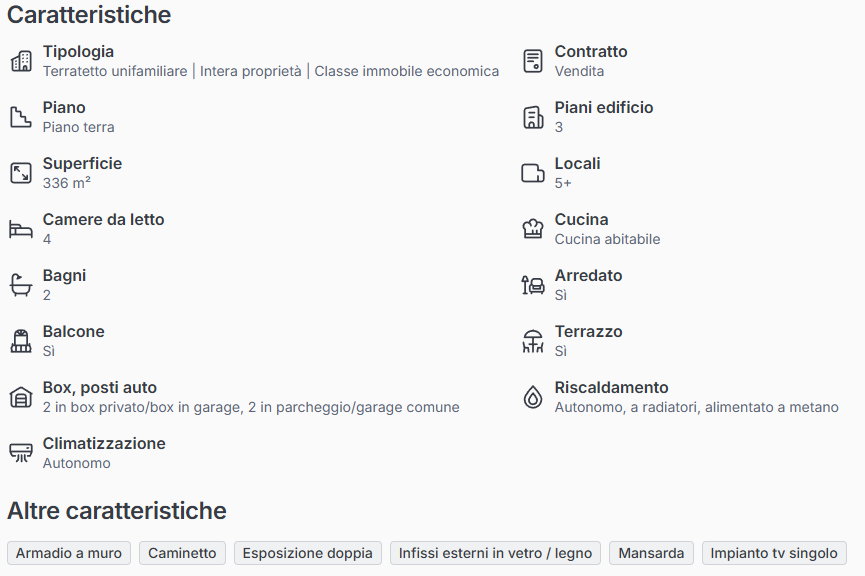This screenshot has width=865, height=576.
Task: Click the Camere da letto bed icon
Action: point(21,229)
